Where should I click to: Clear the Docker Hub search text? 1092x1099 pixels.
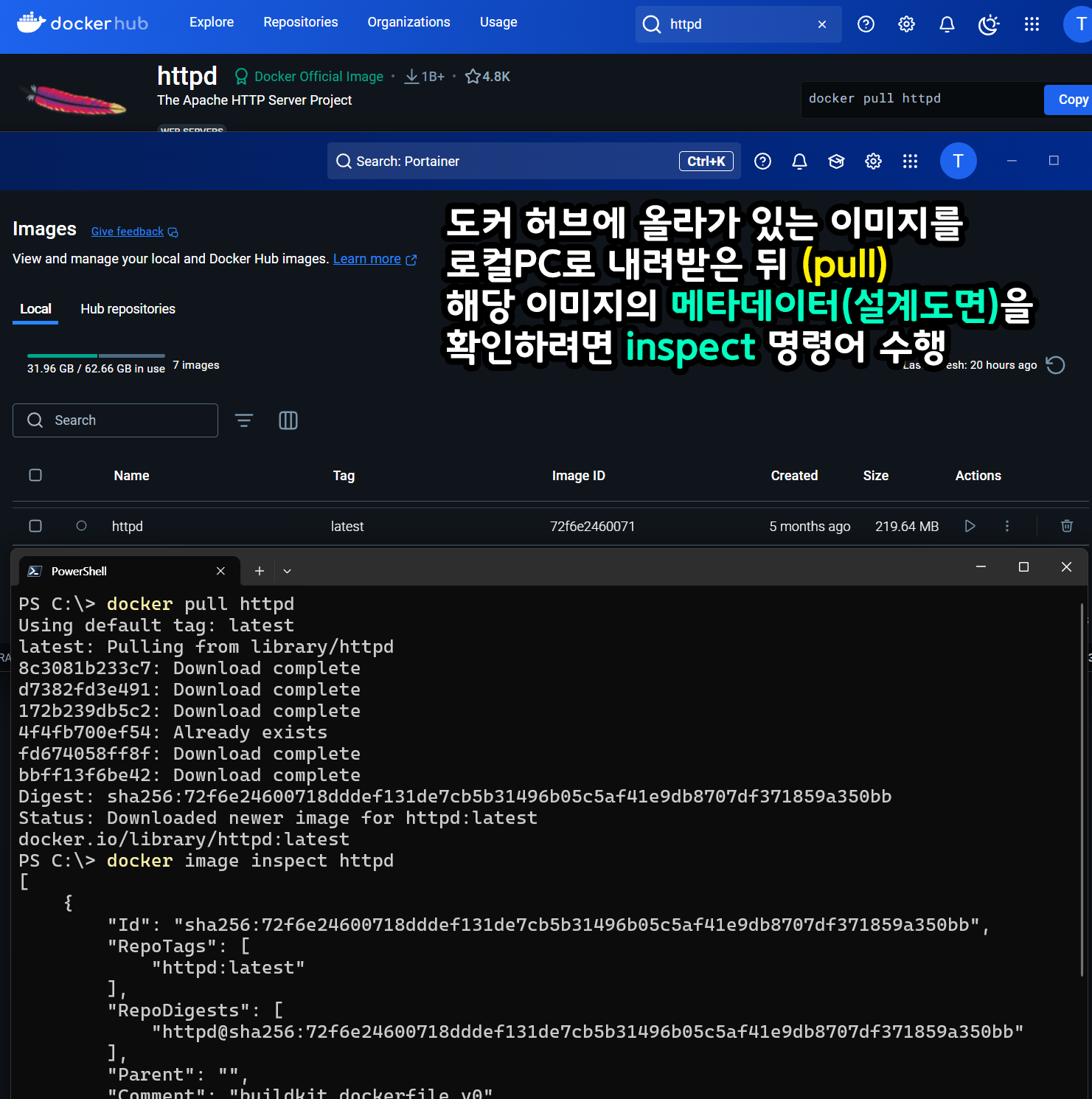tap(822, 24)
